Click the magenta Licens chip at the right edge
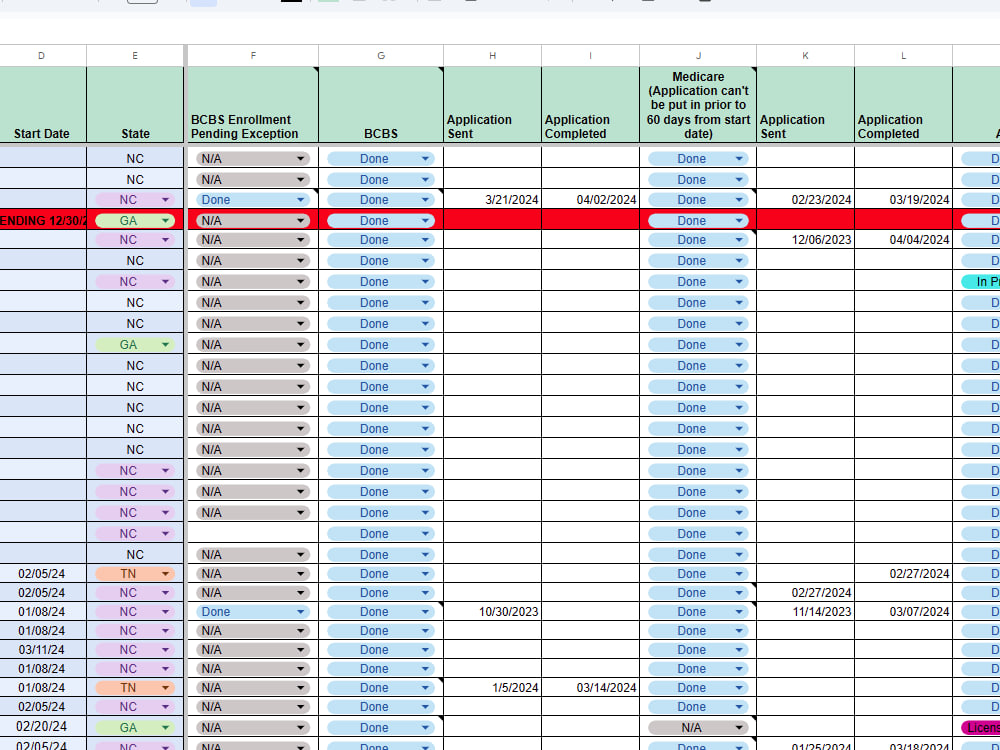The image size is (1000, 750). [981, 728]
